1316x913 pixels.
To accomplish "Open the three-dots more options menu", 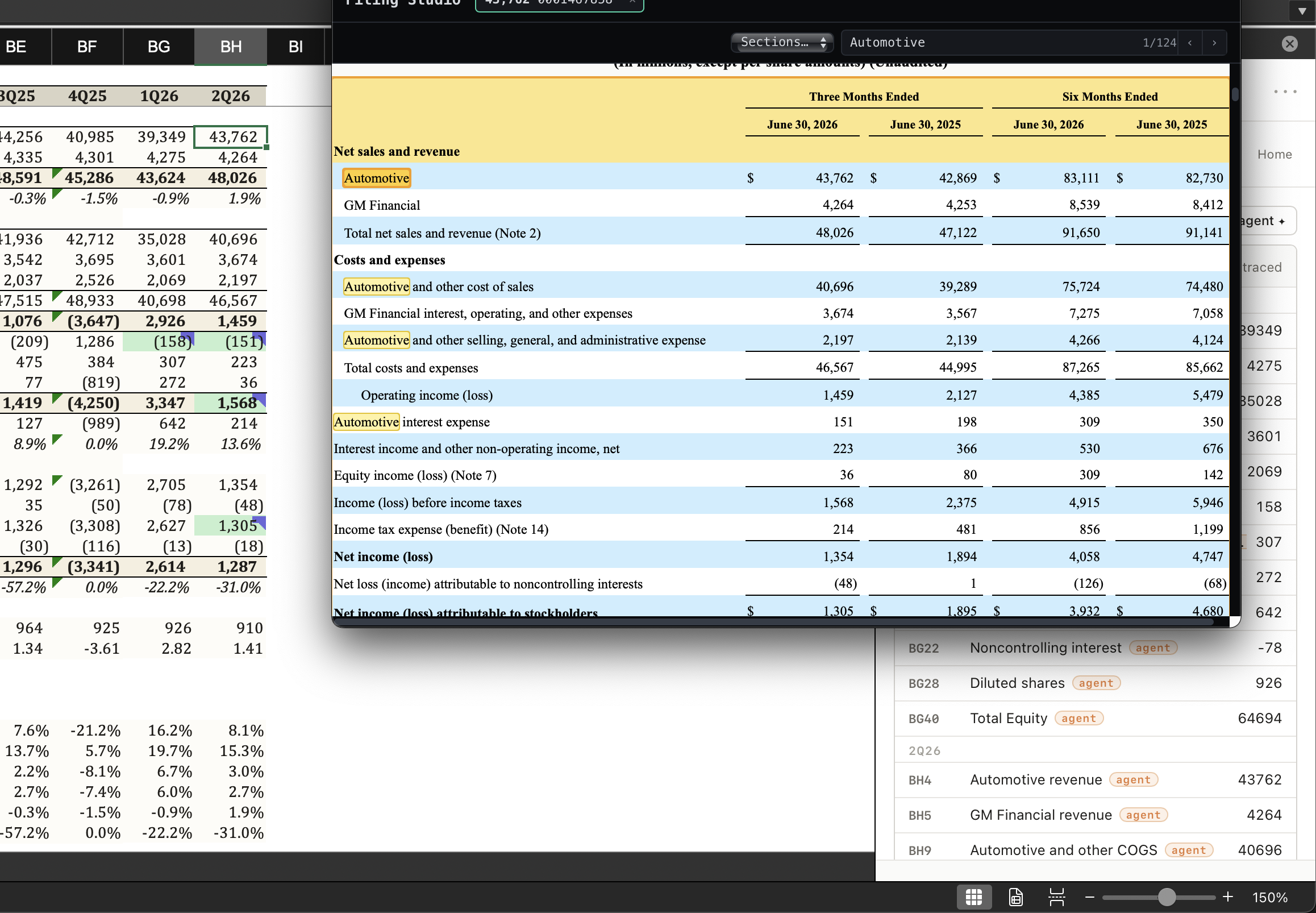I will point(1285,92).
